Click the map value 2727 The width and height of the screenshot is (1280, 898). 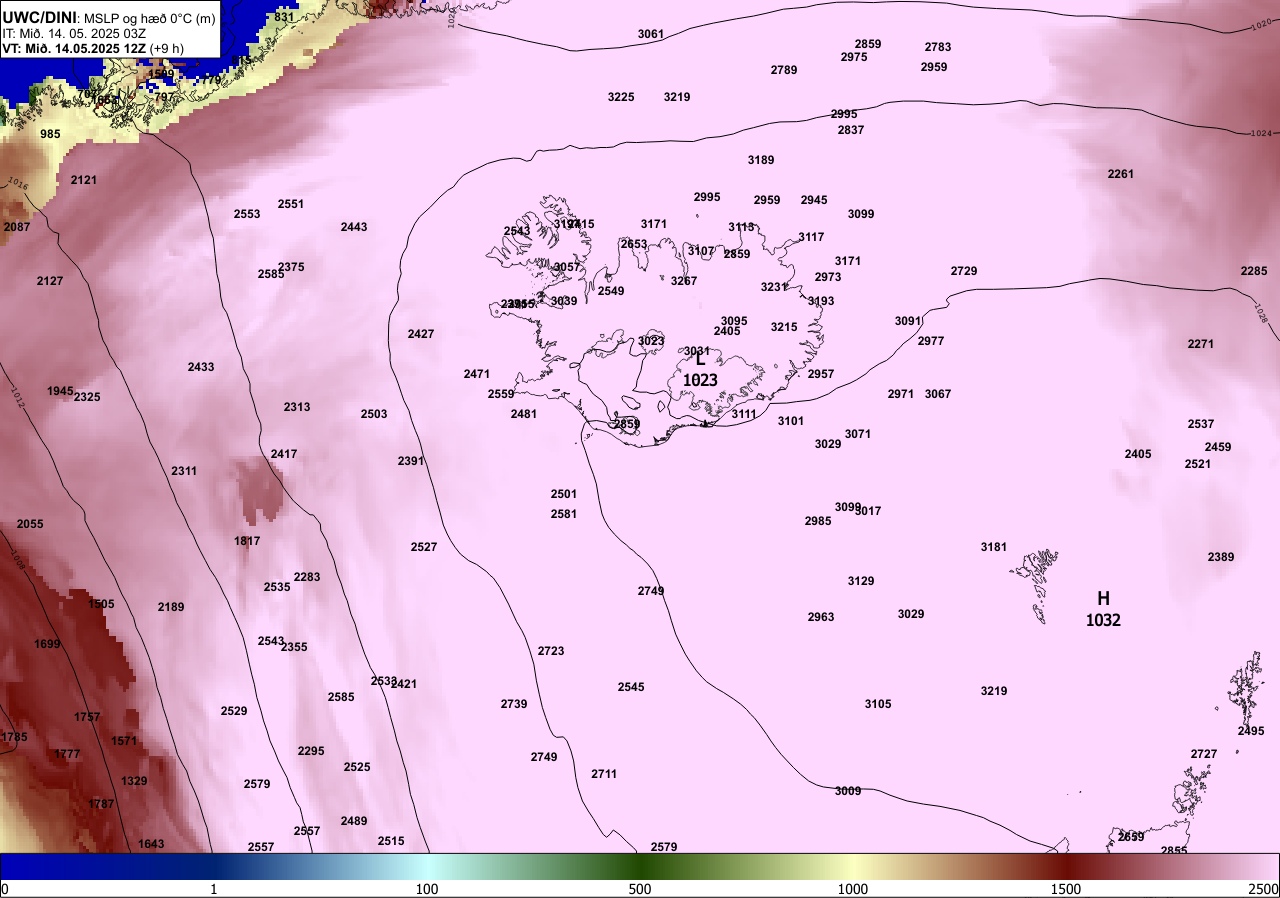pyautogui.click(x=1204, y=754)
